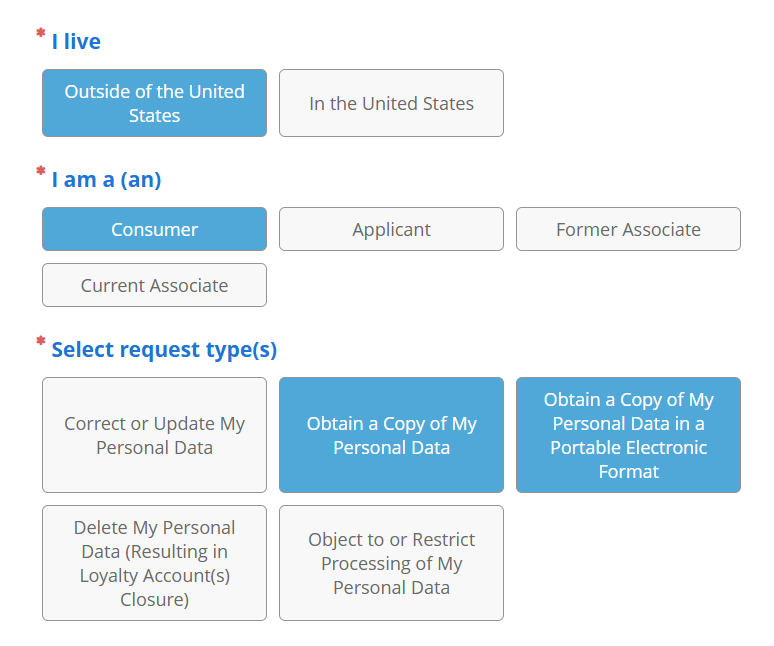Click the required asterisk beside "I live"
The width and height of the screenshot is (774, 646).
(x=41, y=36)
